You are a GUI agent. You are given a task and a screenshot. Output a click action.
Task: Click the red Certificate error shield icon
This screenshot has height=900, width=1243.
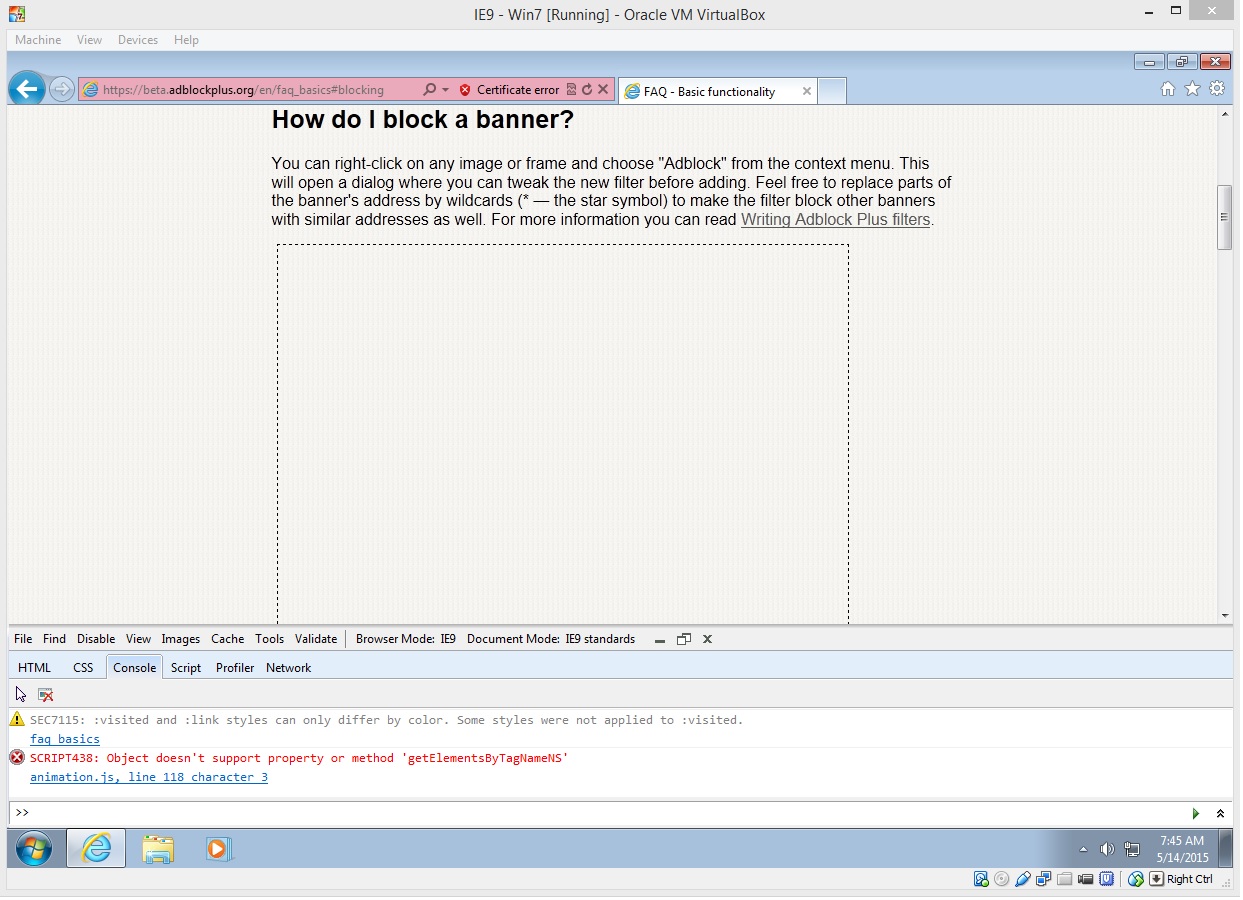click(x=465, y=90)
